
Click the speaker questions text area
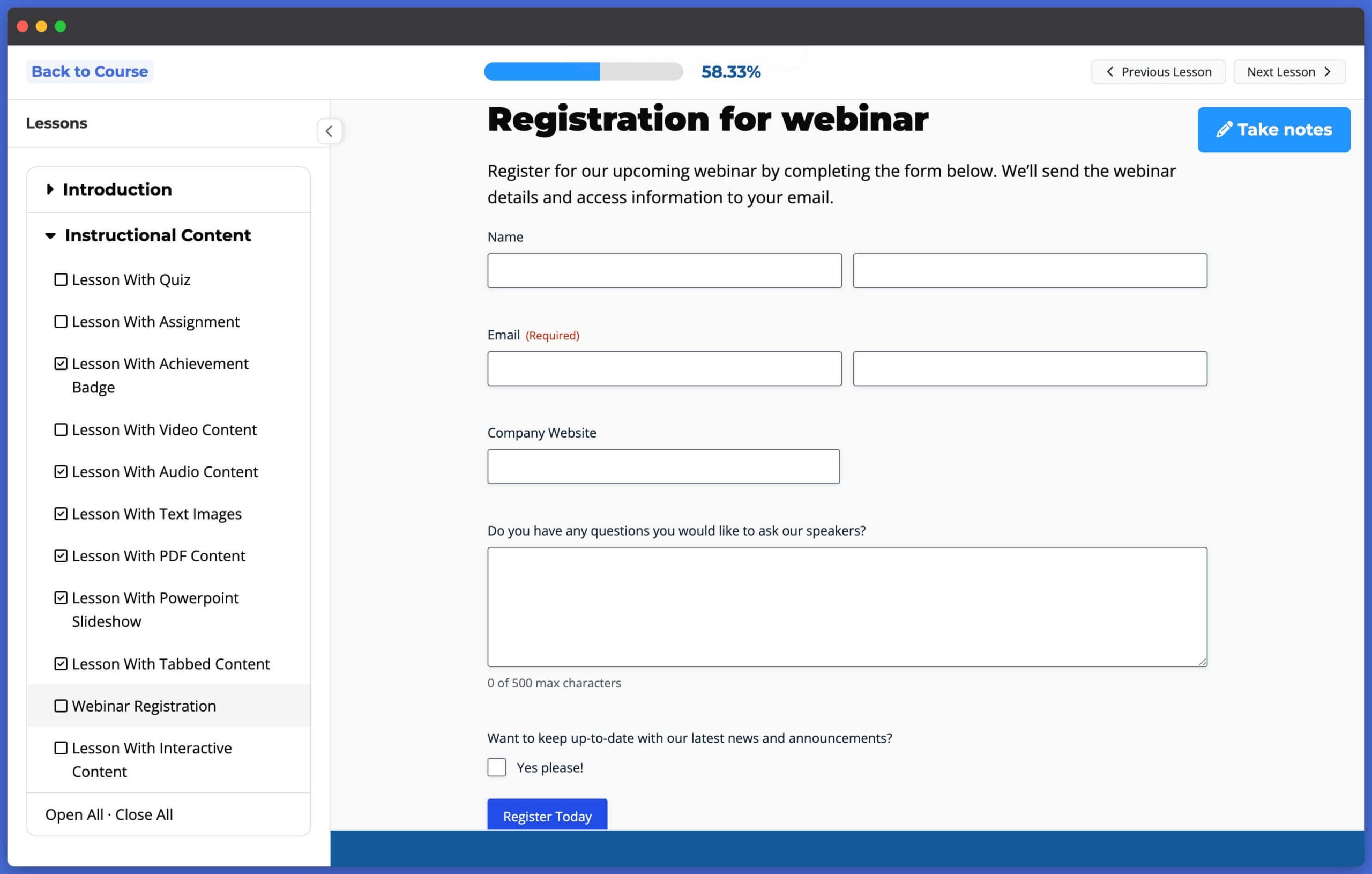coord(847,606)
